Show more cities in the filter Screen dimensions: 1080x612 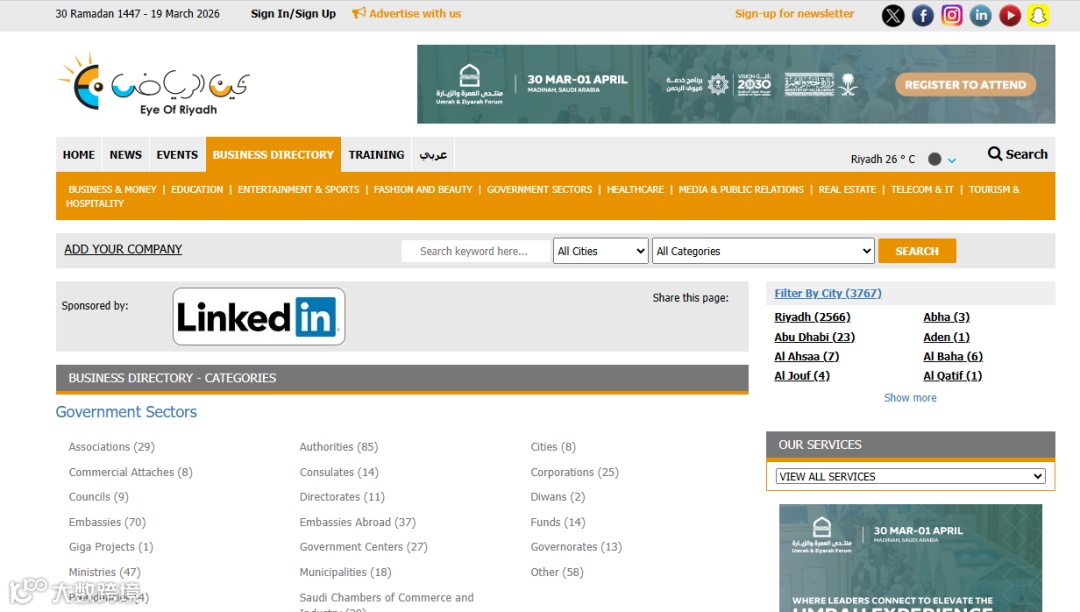(910, 398)
